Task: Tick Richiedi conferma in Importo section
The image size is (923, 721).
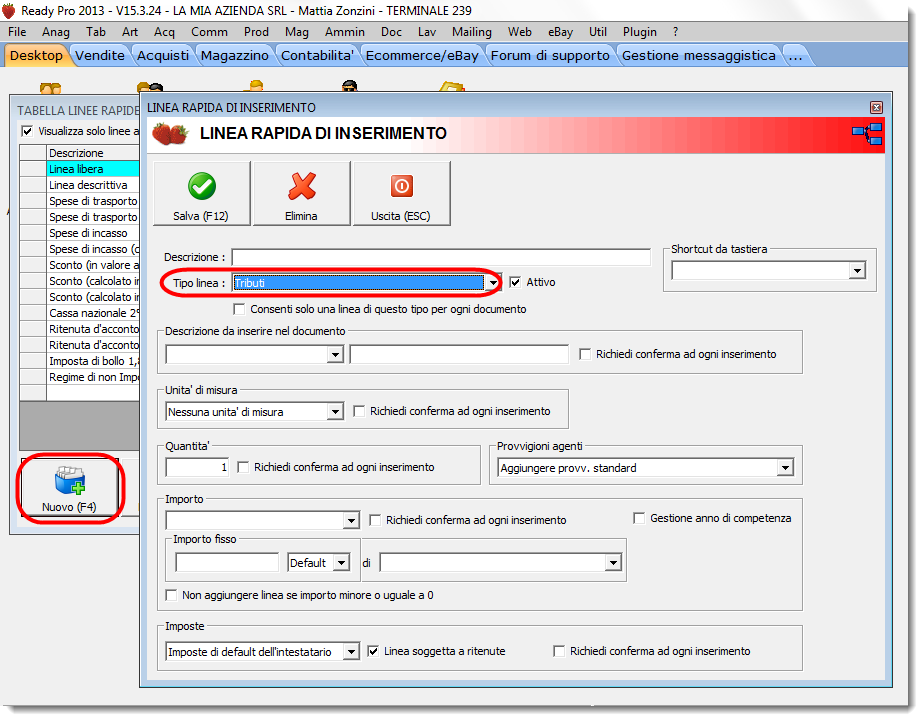Action: [375, 520]
